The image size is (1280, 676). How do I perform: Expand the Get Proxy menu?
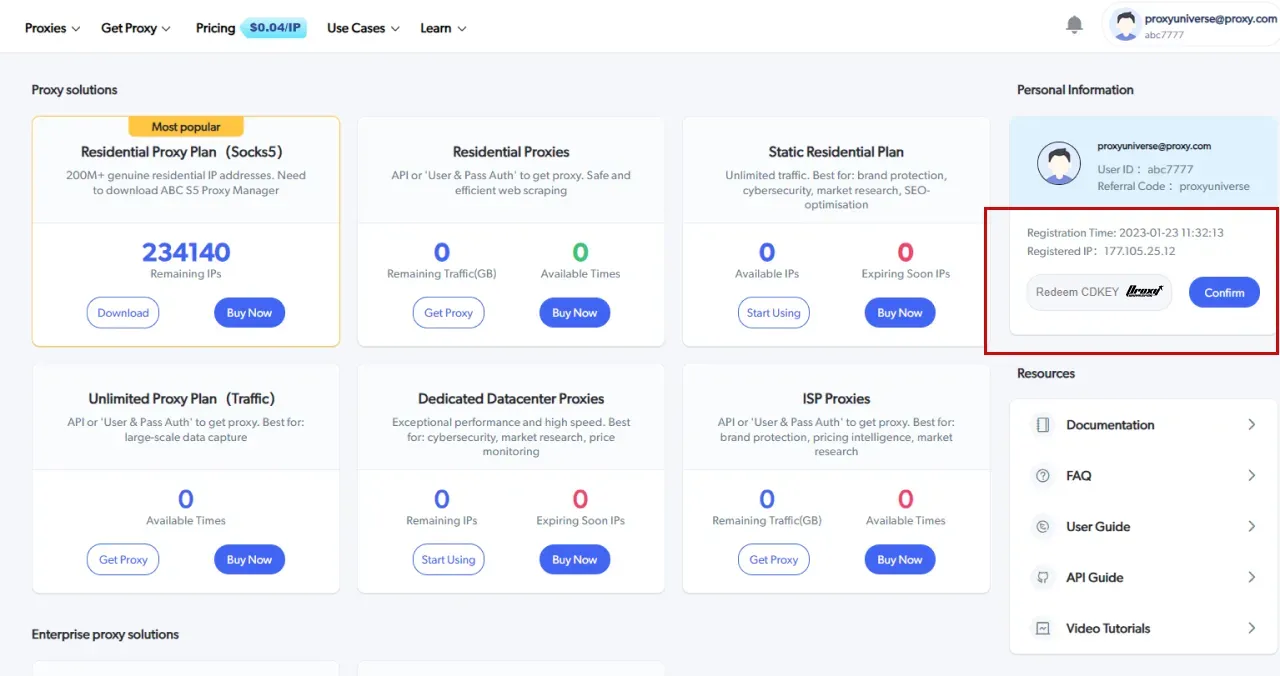[x=135, y=28]
